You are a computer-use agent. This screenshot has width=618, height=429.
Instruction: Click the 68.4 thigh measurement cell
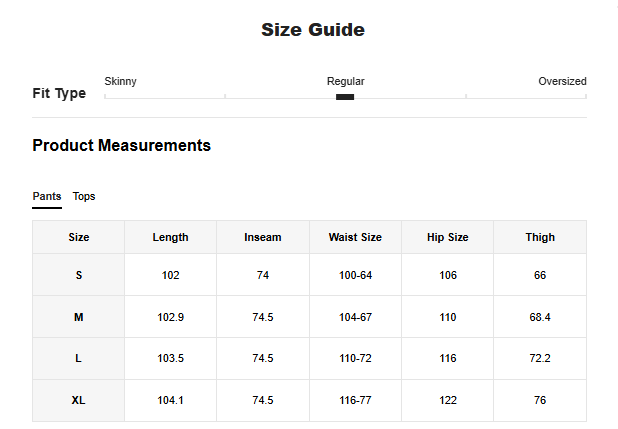(x=540, y=317)
